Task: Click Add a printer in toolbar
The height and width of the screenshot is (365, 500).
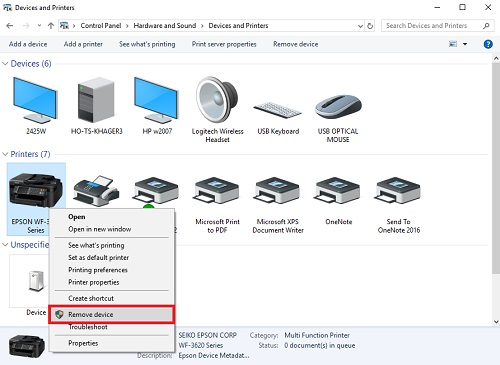Action: click(x=83, y=44)
